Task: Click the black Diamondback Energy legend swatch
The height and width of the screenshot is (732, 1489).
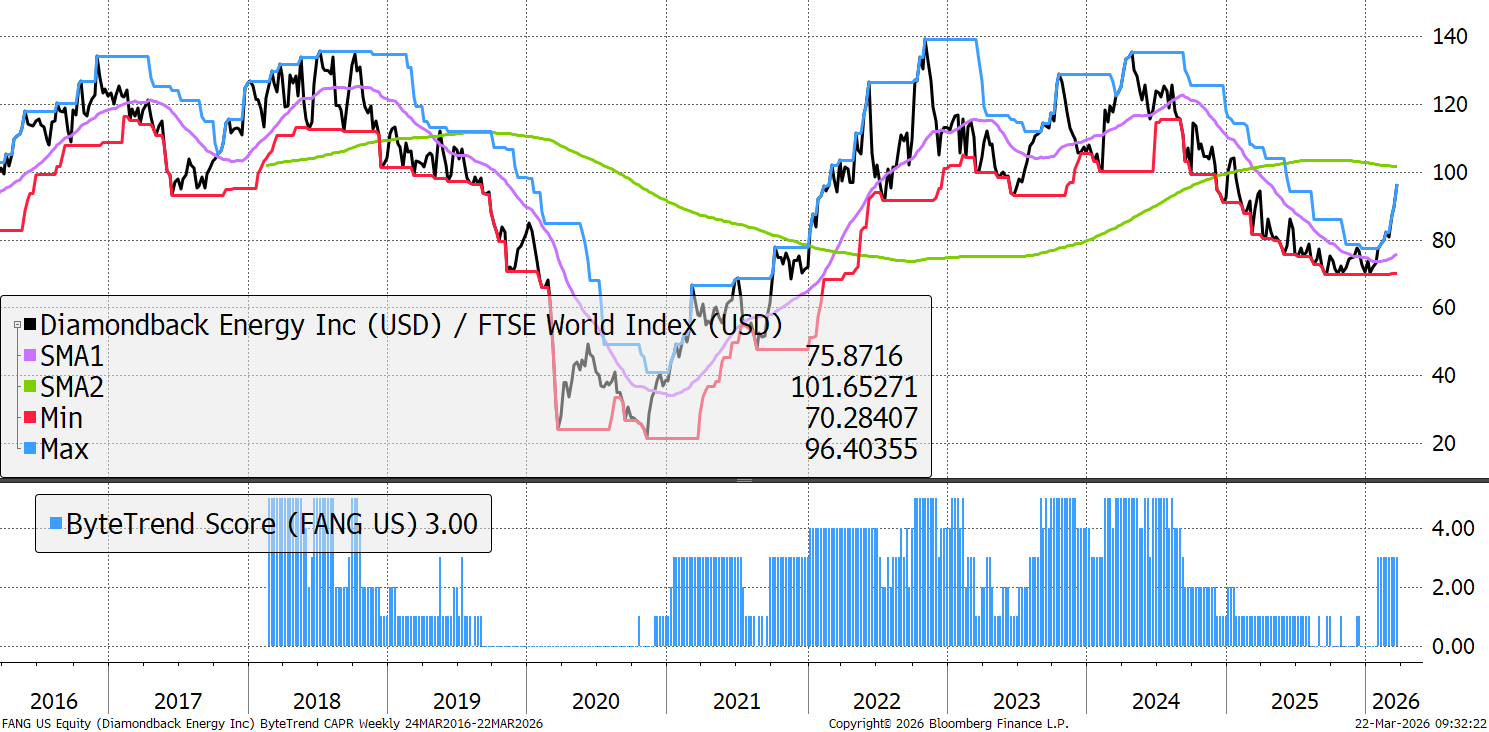Action: (30, 325)
